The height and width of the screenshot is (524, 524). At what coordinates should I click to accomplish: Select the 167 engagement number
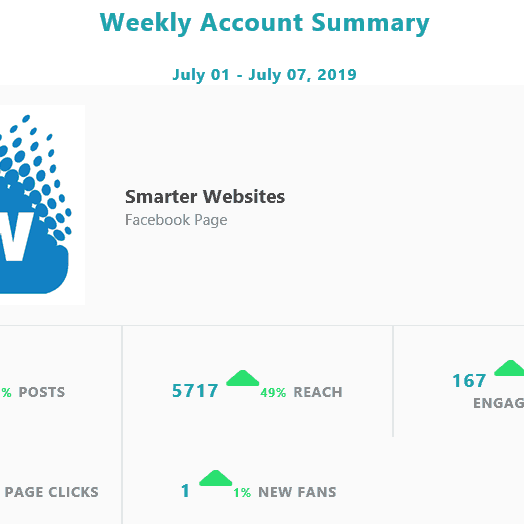point(469,381)
